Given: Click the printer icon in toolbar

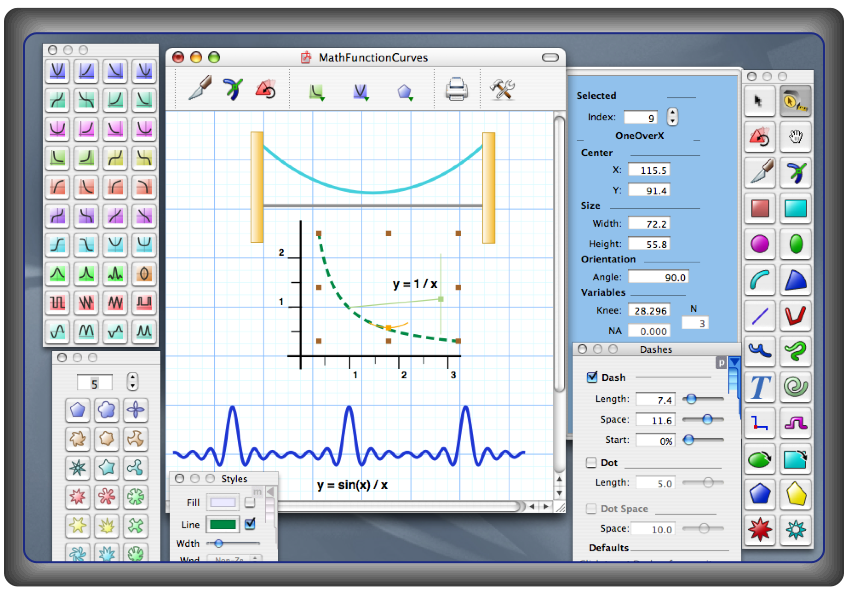Looking at the screenshot, I should (x=456, y=89).
